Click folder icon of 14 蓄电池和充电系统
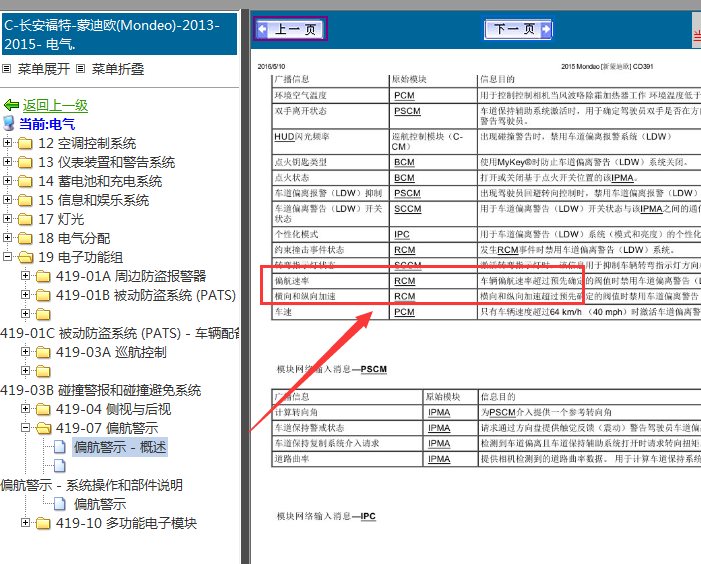Viewport: 701px width, 564px height. click(x=25, y=181)
